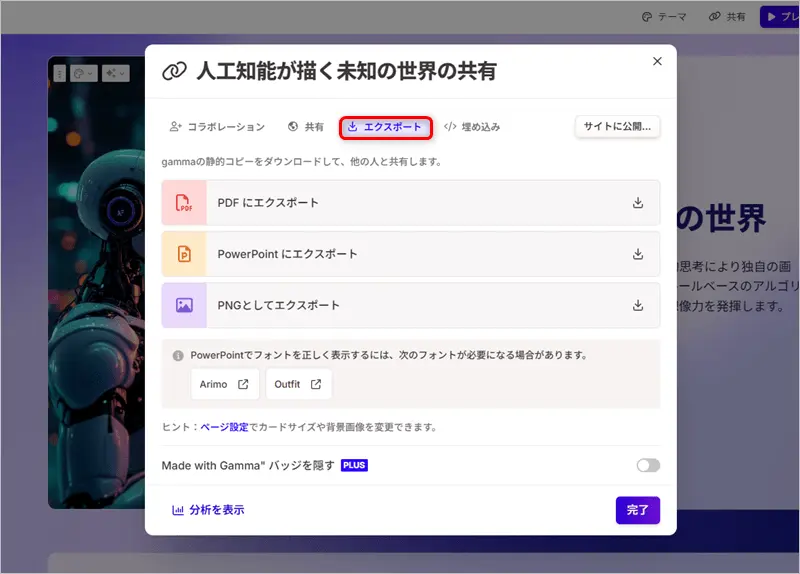Click the red PDF file icon

click(184, 203)
